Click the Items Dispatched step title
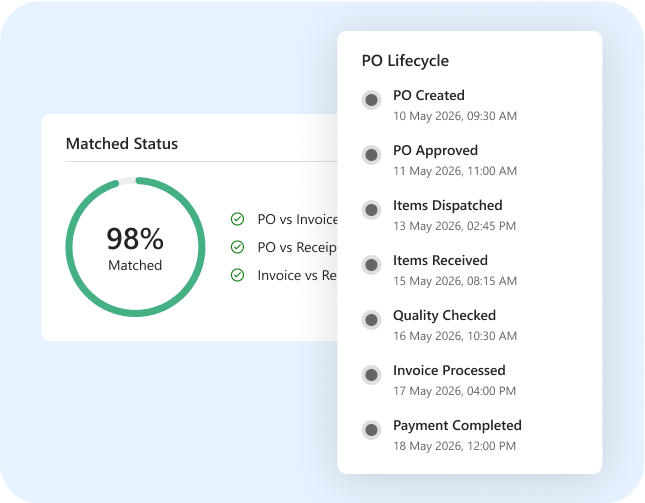The width and height of the screenshot is (645, 503). [448, 206]
